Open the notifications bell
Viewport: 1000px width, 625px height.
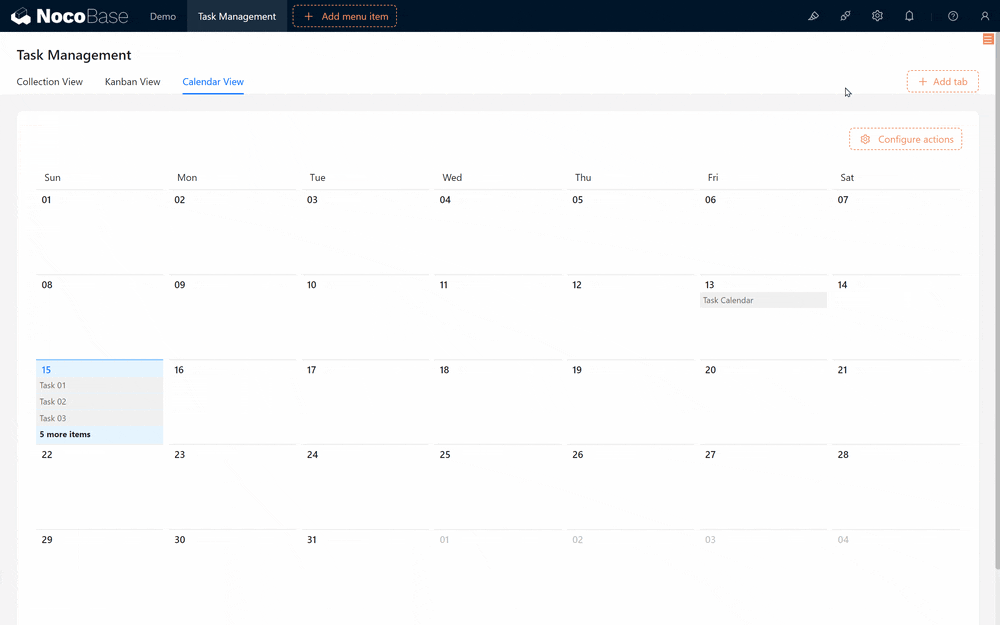[909, 16]
